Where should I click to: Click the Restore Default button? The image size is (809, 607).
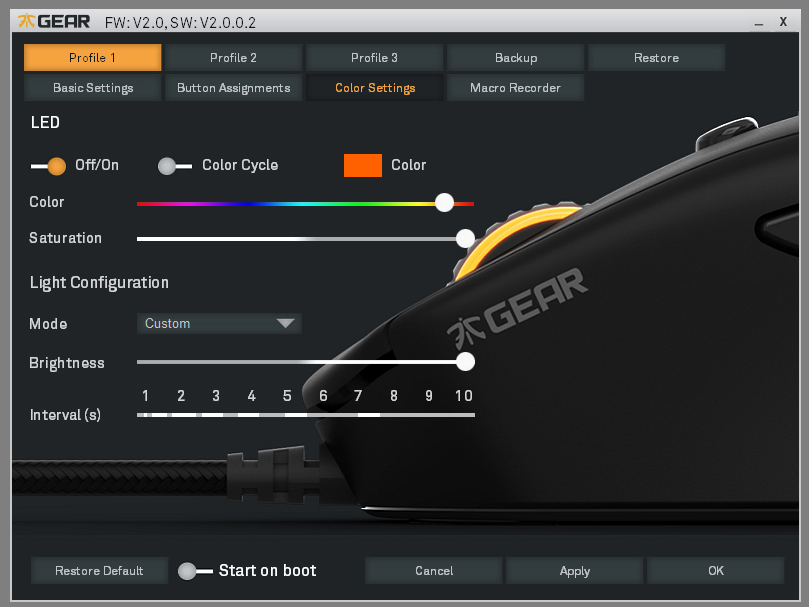pyautogui.click(x=99, y=570)
